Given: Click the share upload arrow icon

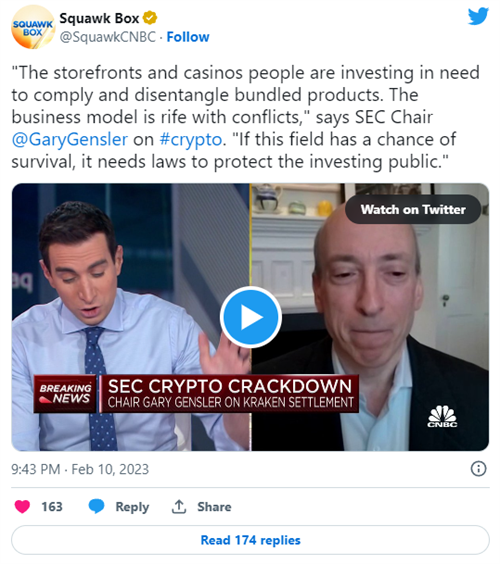Looking at the screenshot, I should (x=179, y=506).
